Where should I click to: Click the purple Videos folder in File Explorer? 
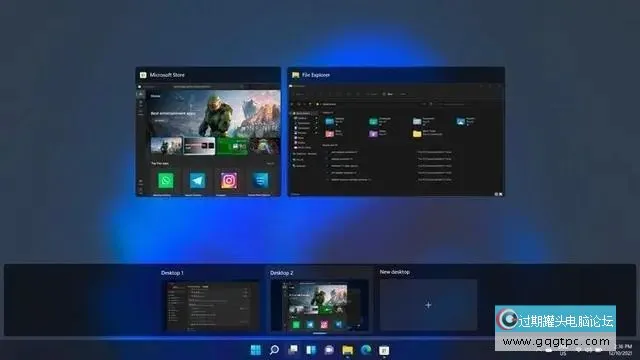(373, 133)
